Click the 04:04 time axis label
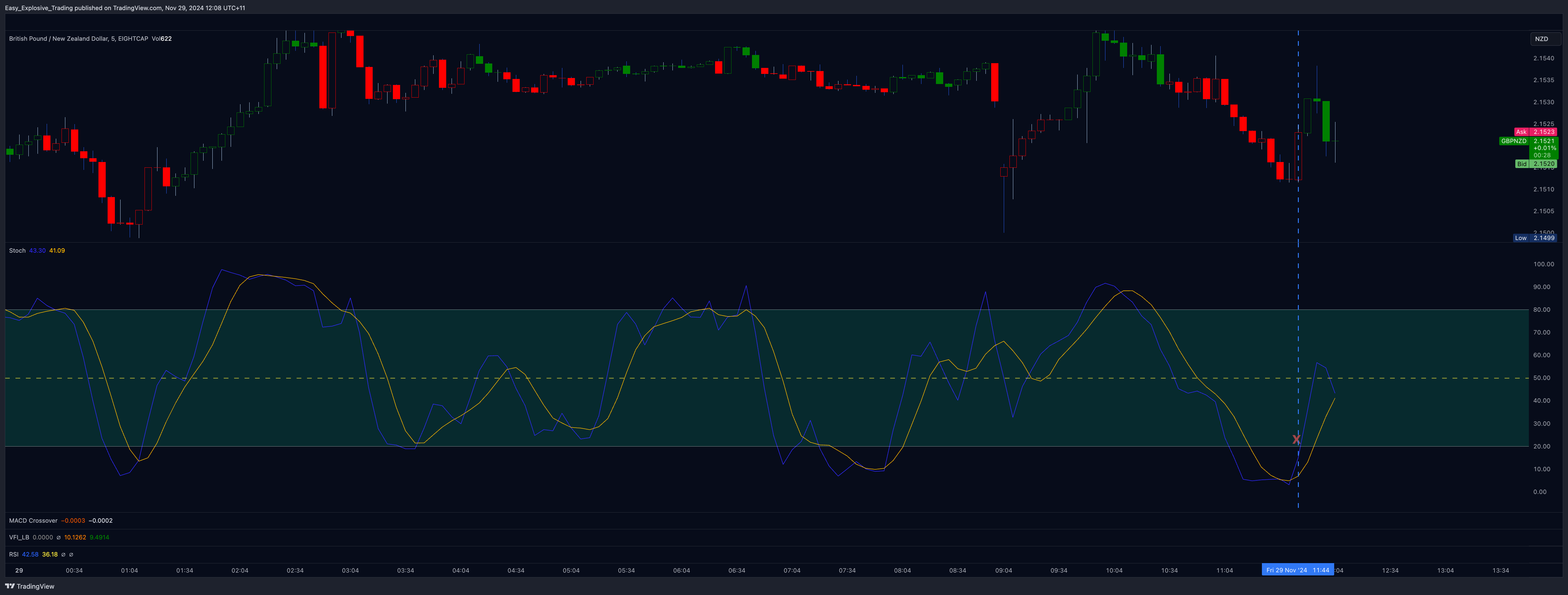The image size is (1568, 595). click(461, 571)
